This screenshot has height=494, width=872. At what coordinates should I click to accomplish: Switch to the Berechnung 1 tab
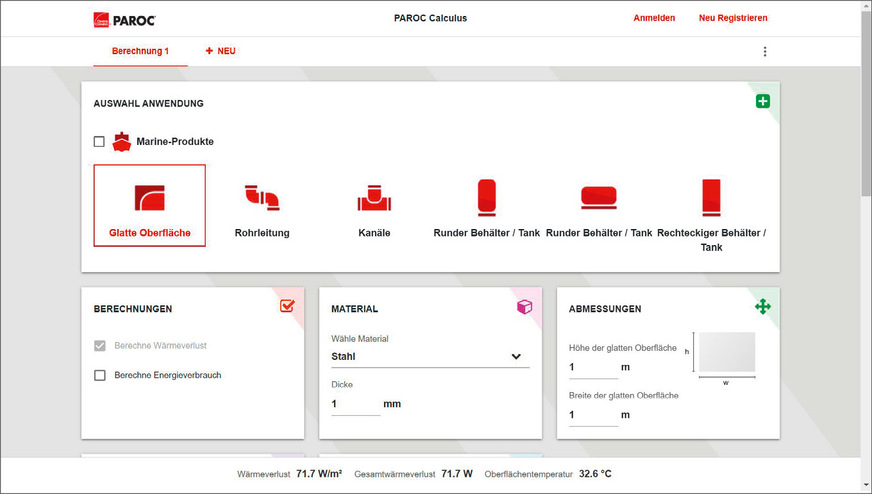tap(140, 51)
